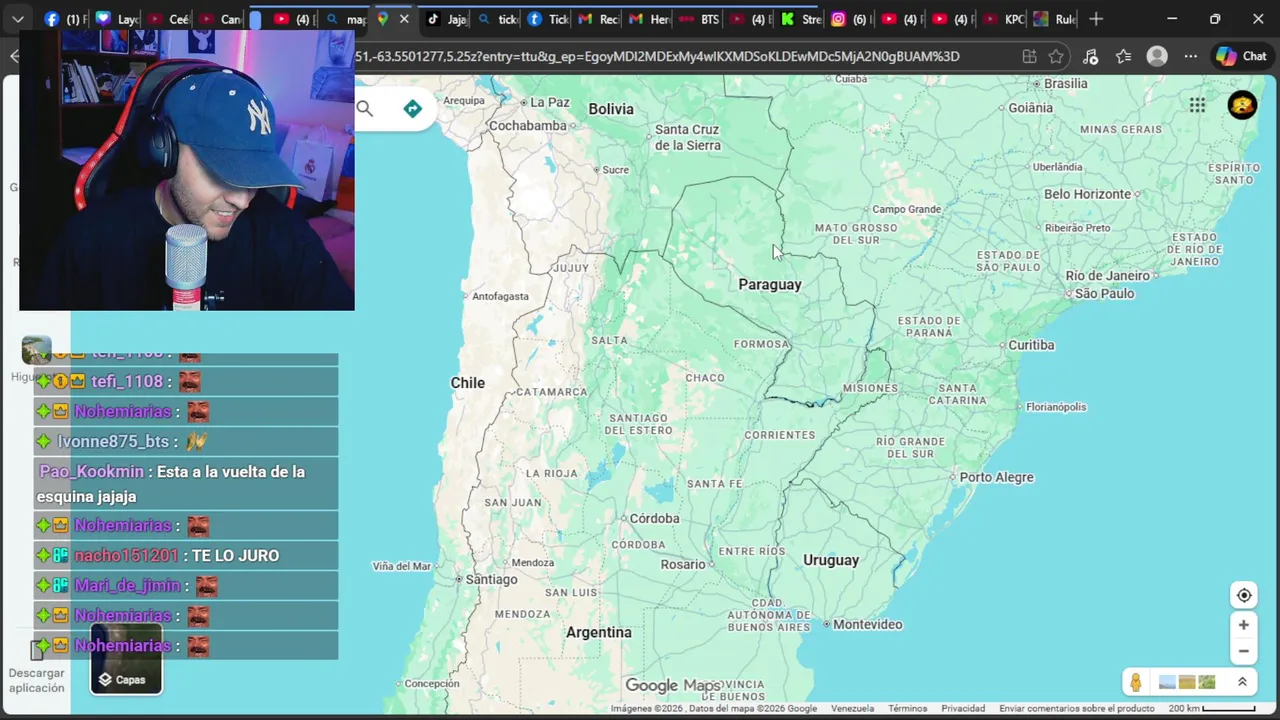
Task: Open the browser extensions icon
Action: [x=1091, y=56]
